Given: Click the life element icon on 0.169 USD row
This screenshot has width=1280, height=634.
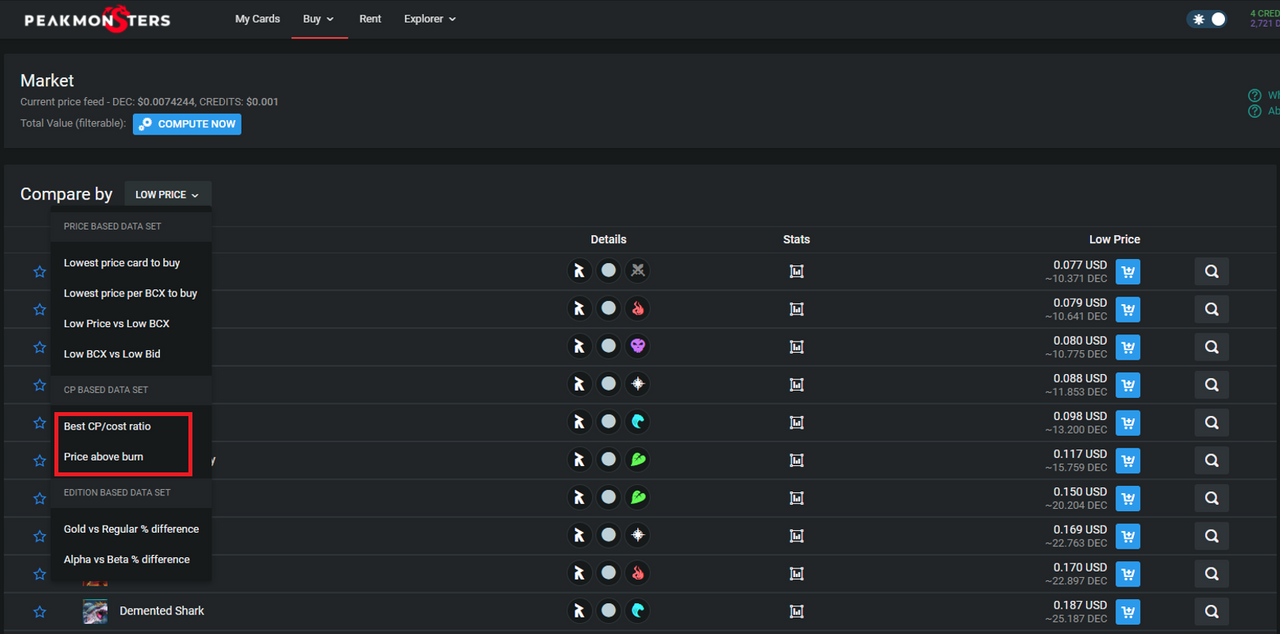Looking at the screenshot, I should click(x=638, y=536).
